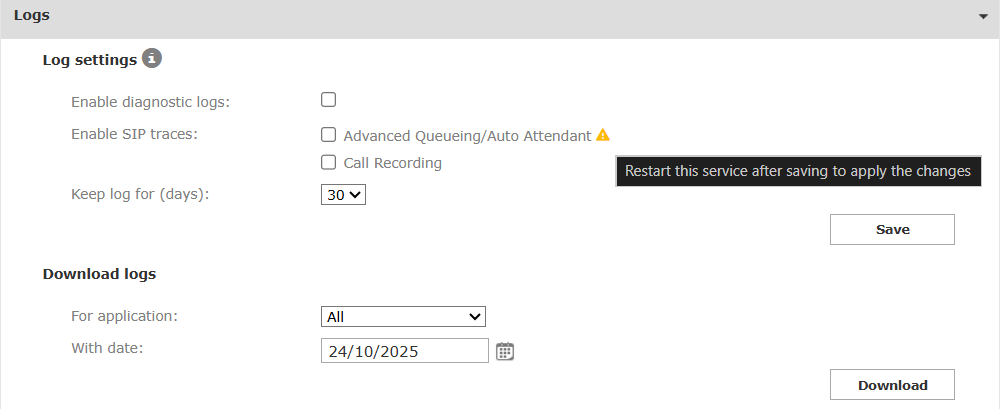Tick the Advanced Queueing/Auto Attendant checkbox

(x=328, y=135)
